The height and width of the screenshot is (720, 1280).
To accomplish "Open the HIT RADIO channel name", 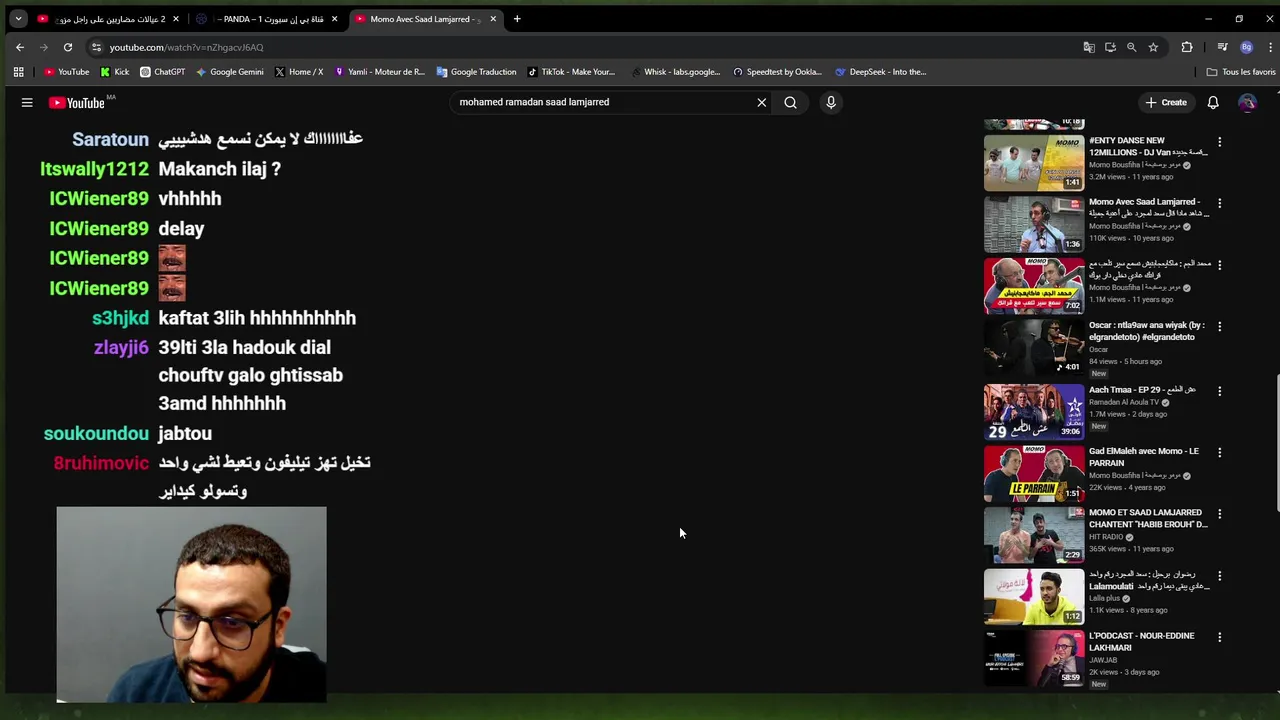I will [1106, 537].
